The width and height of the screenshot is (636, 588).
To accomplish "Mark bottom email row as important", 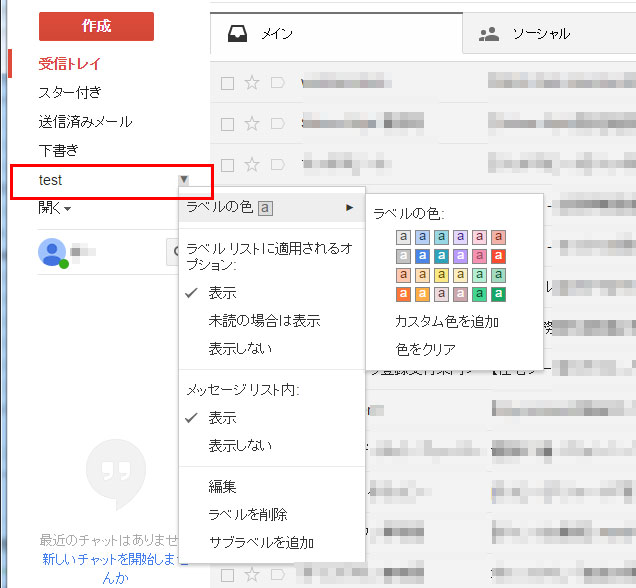I will (x=278, y=575).
